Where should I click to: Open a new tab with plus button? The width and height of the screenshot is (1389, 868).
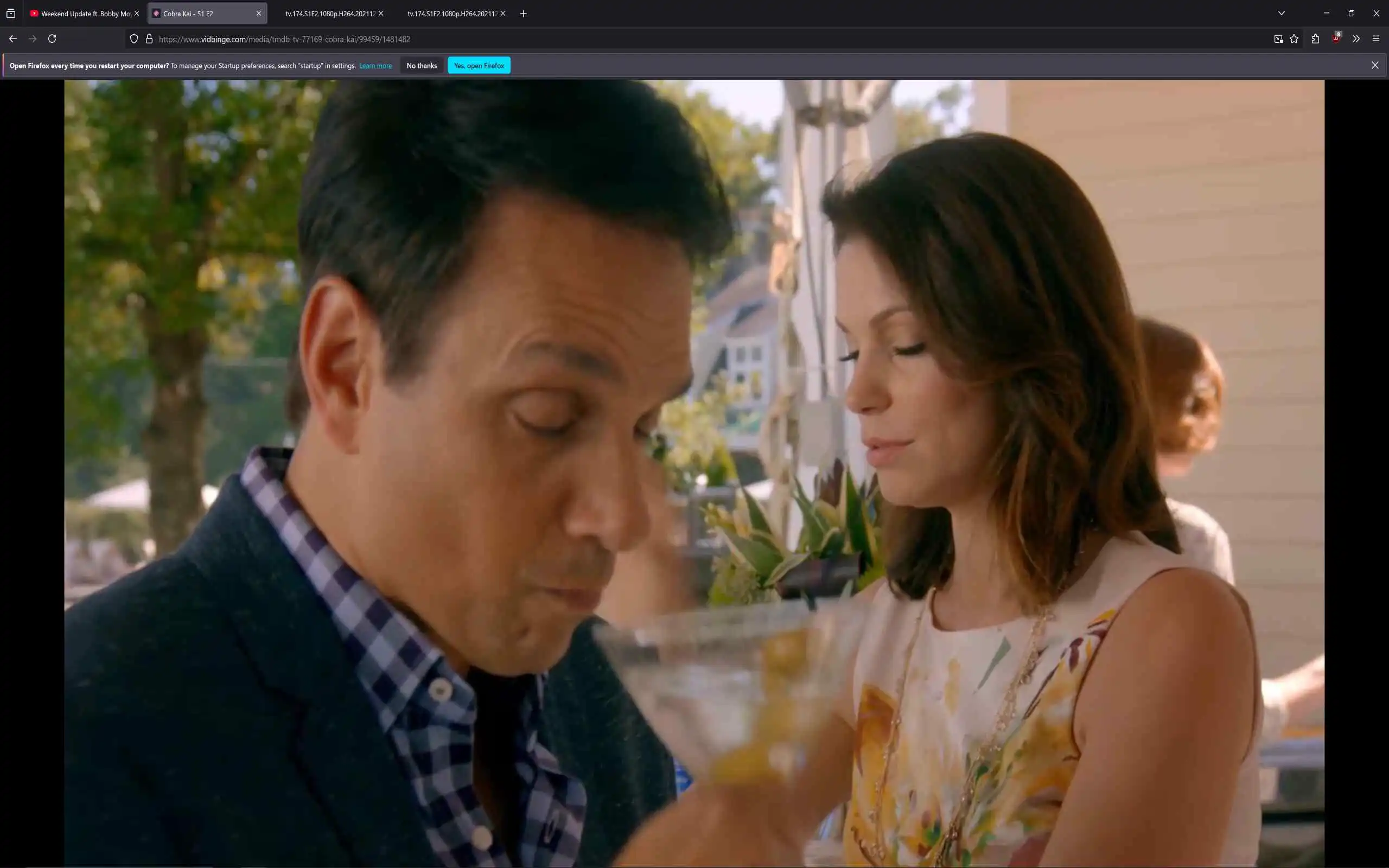coord(523,13)
